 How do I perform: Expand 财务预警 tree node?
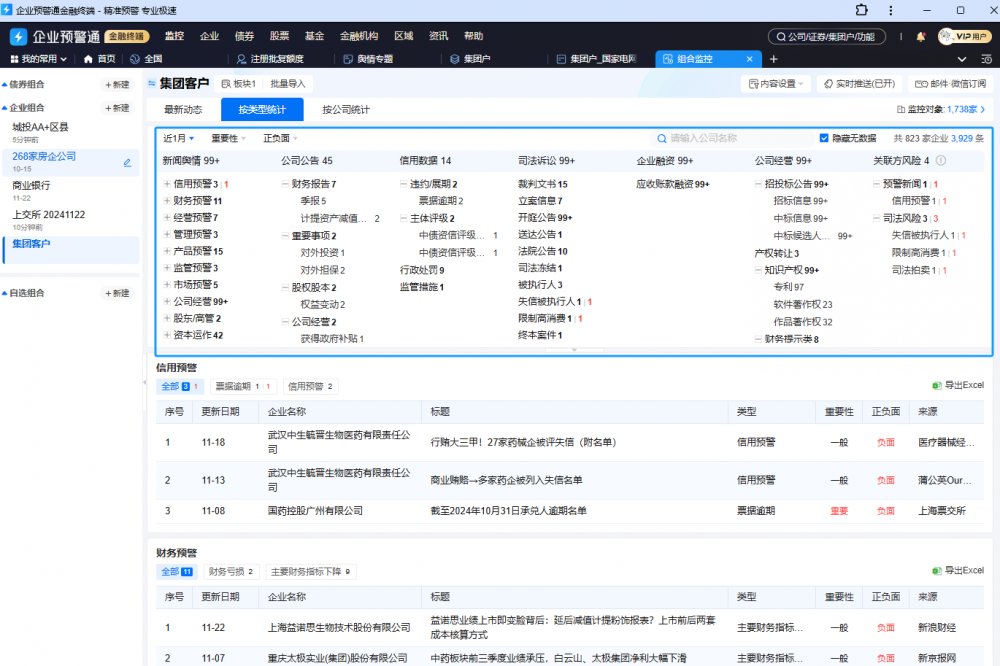pos(166,200)
